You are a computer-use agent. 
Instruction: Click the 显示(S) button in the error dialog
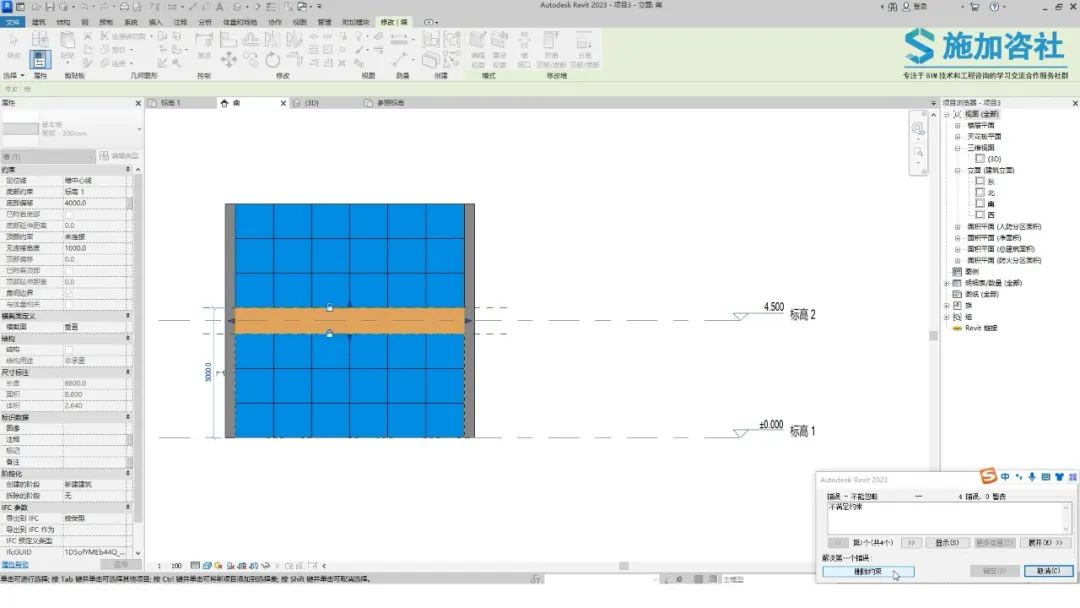tap(947, 543)
